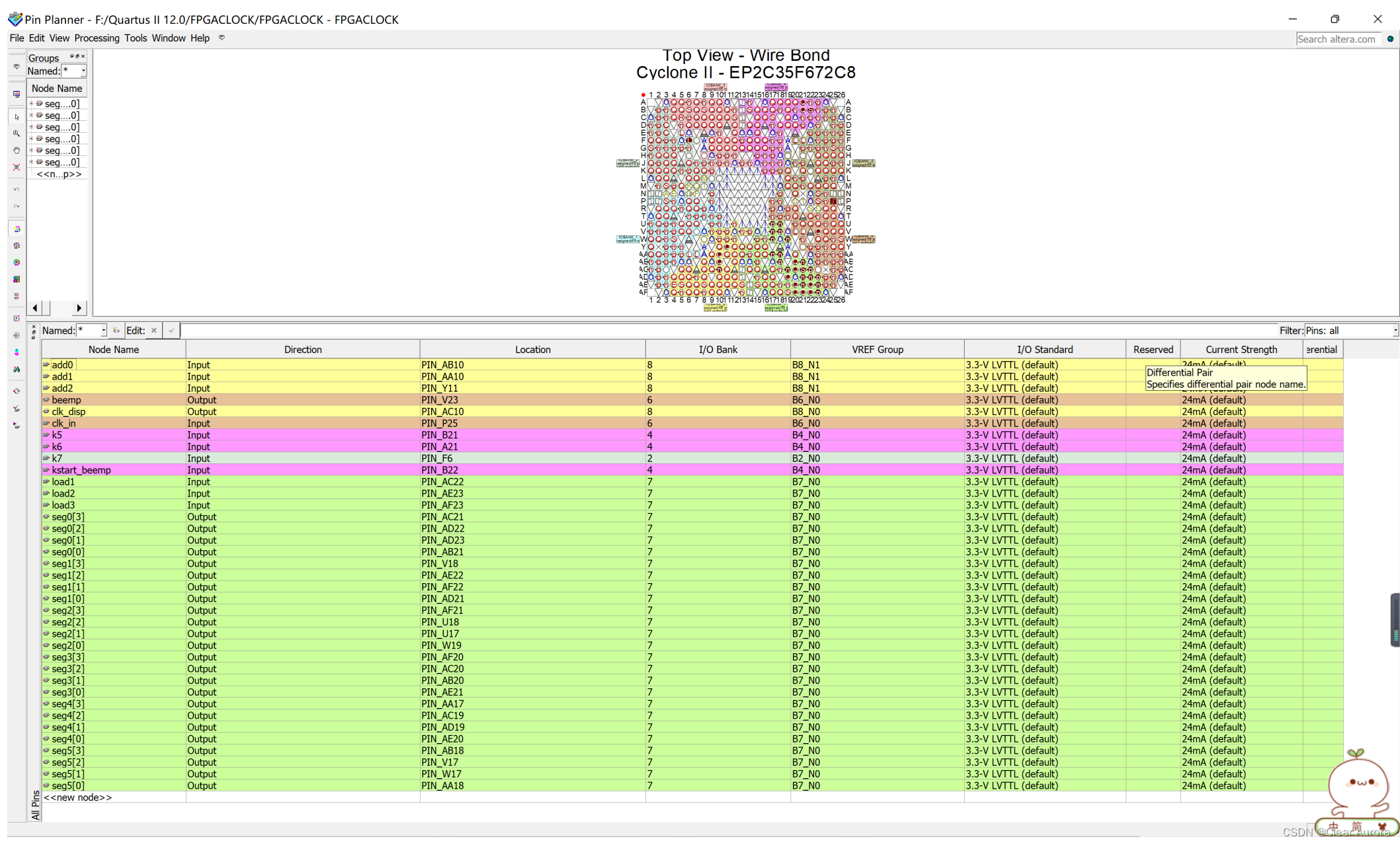Click the Edit accept checkmark icon
The width and height of the screenshot is (1400, 843).
pyautogui.click(x=171, y=331)
